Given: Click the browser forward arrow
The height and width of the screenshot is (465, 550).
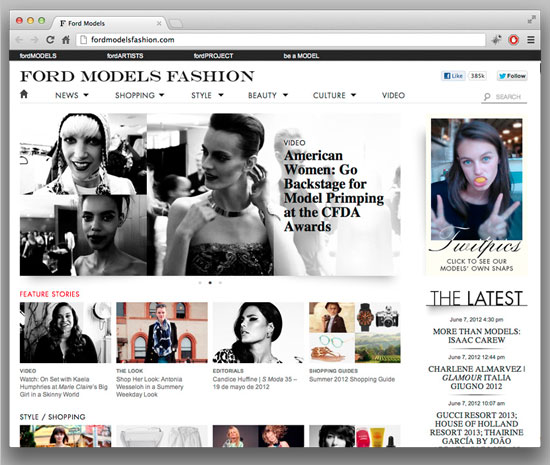Looking at the screenshot, I should 34,40.
